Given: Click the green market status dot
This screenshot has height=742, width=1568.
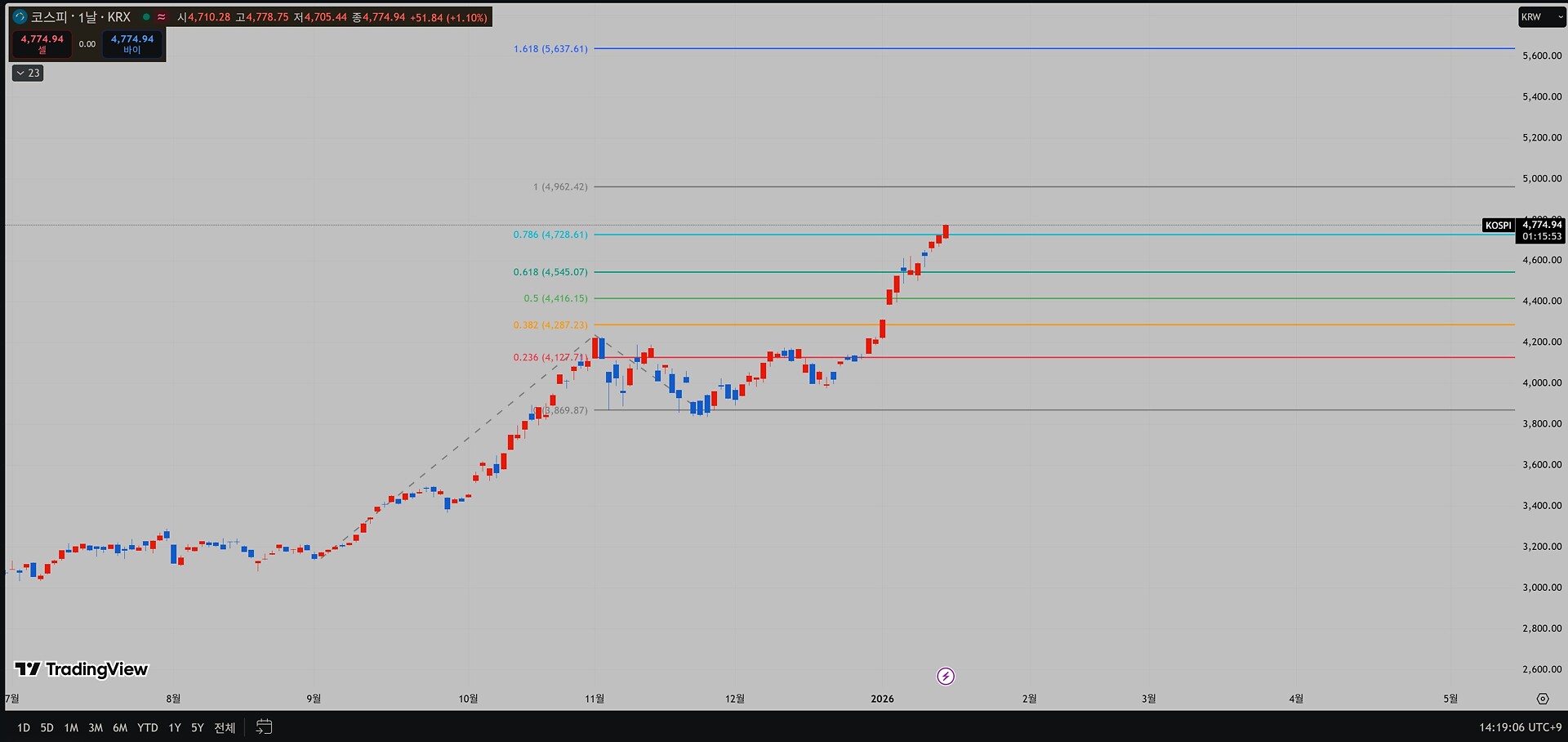Looking at the screenshot, I should click(x=146, y=16).
